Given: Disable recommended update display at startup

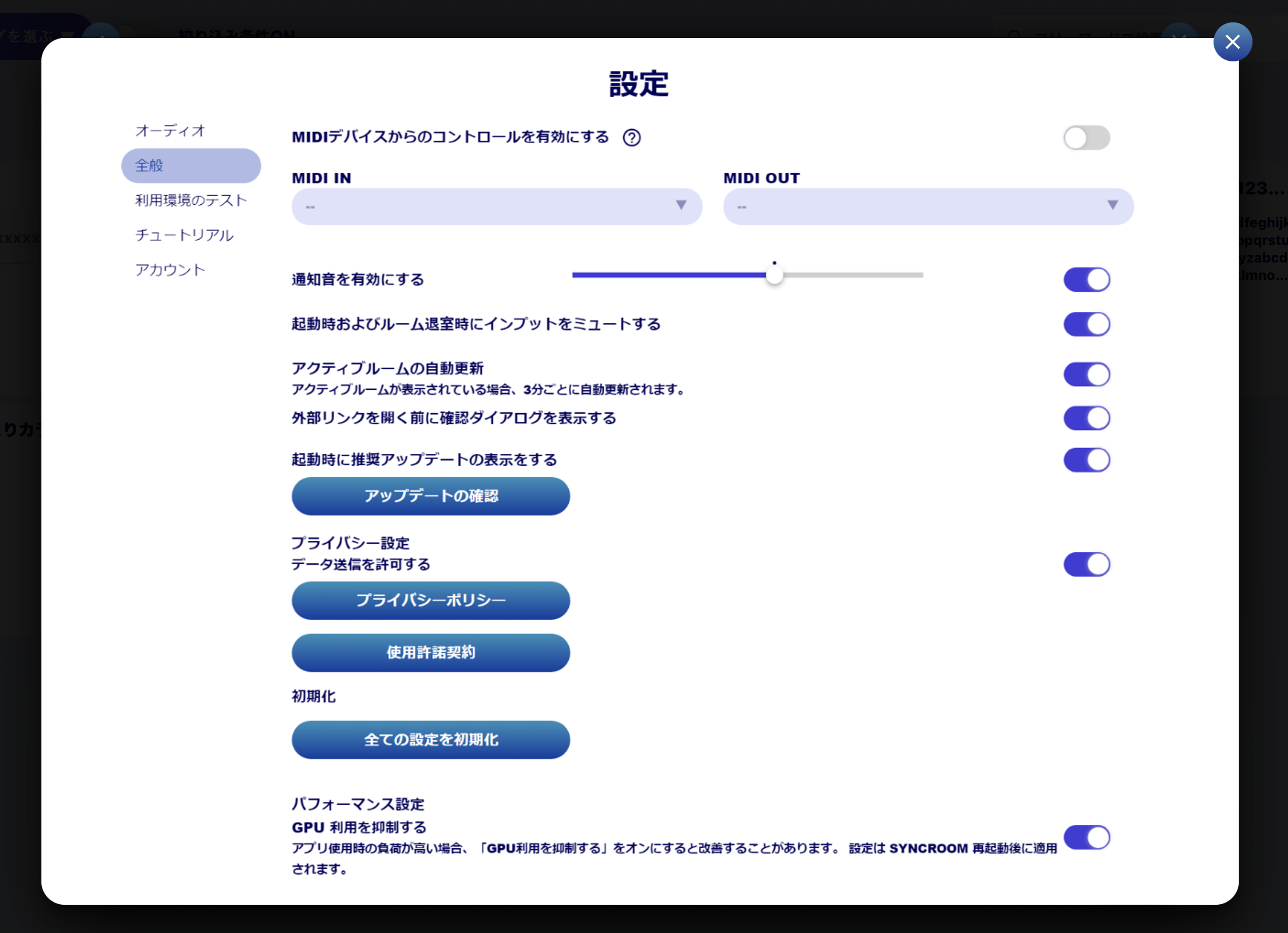Looking at the screenshot, I should click(x=1086, y=460).
